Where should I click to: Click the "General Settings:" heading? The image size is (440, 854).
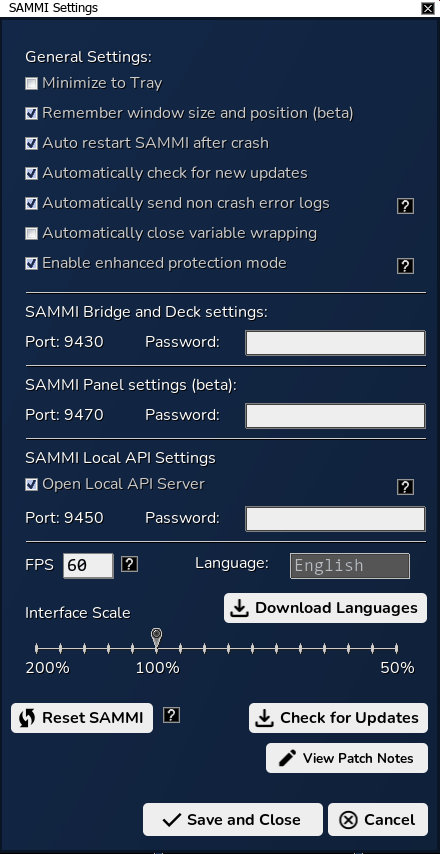(x=88, y=57)
